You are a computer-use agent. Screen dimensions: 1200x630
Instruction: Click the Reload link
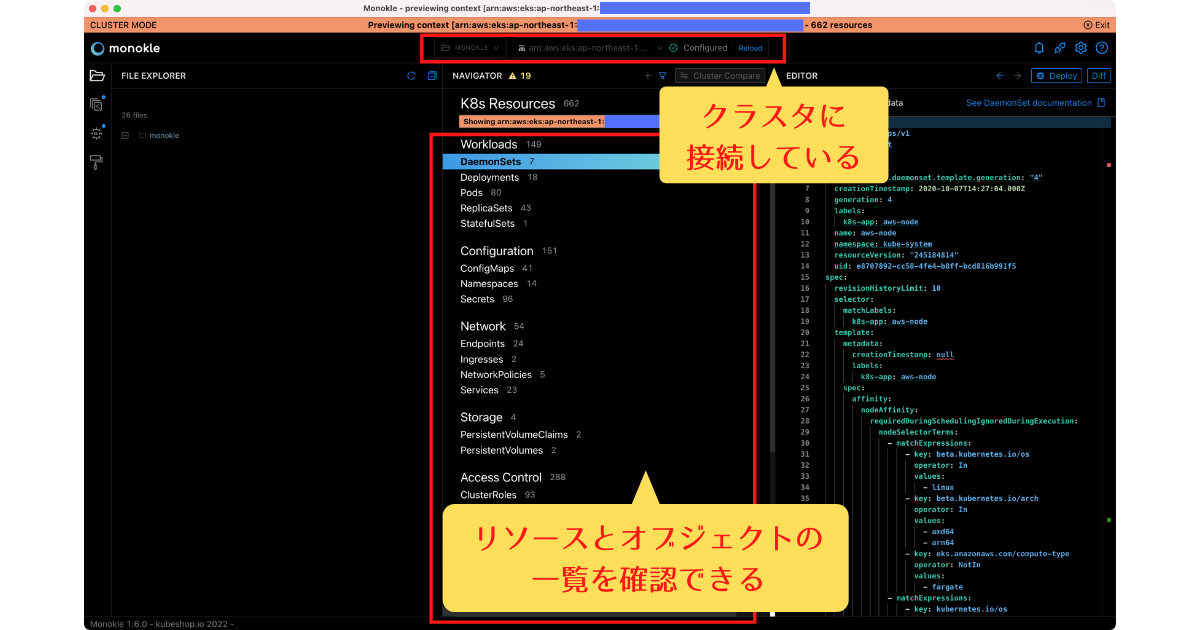click(x=750, y=48)
